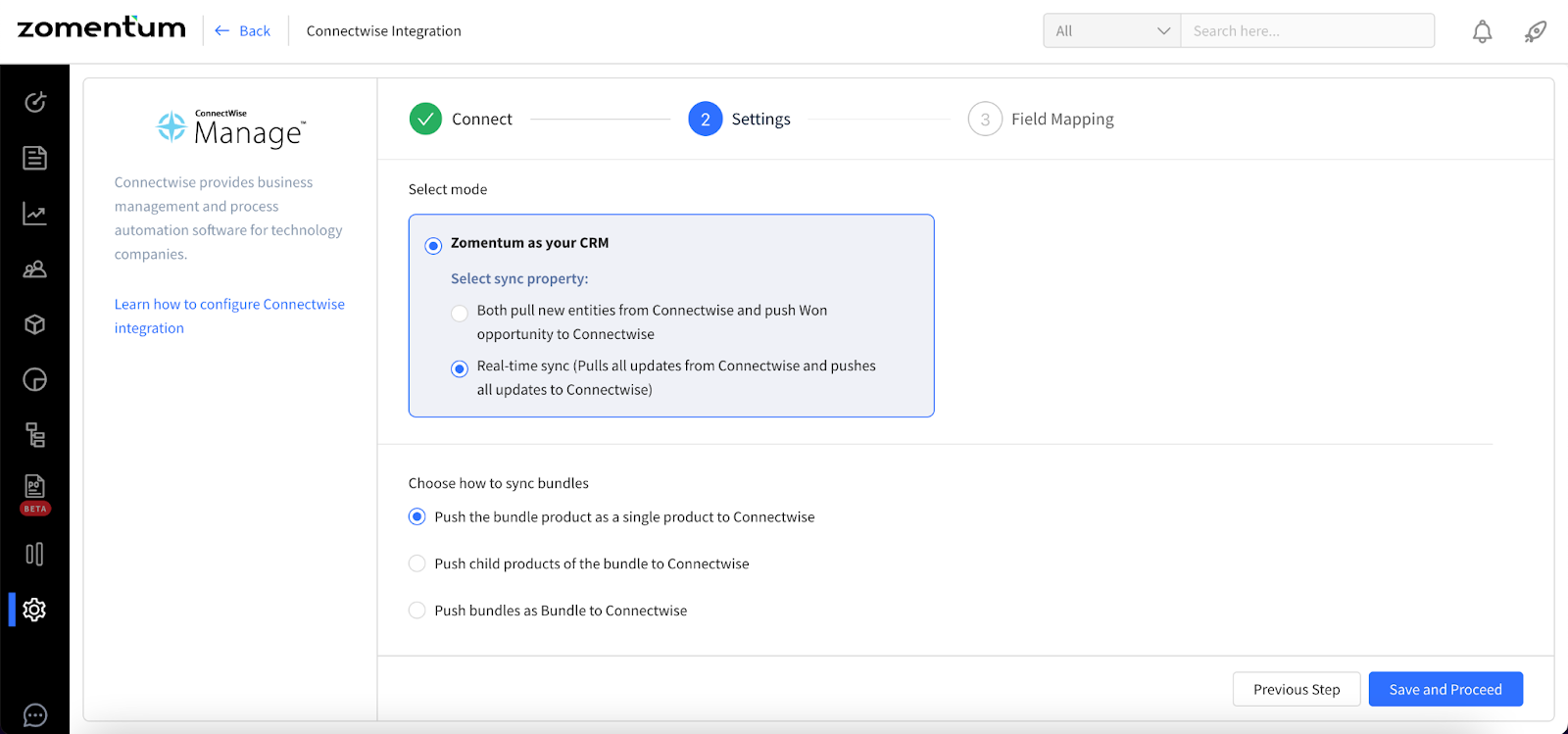The image size is (1568, 734).
Task: Choose Push child products of the bundle
Action: coord(417,563)
